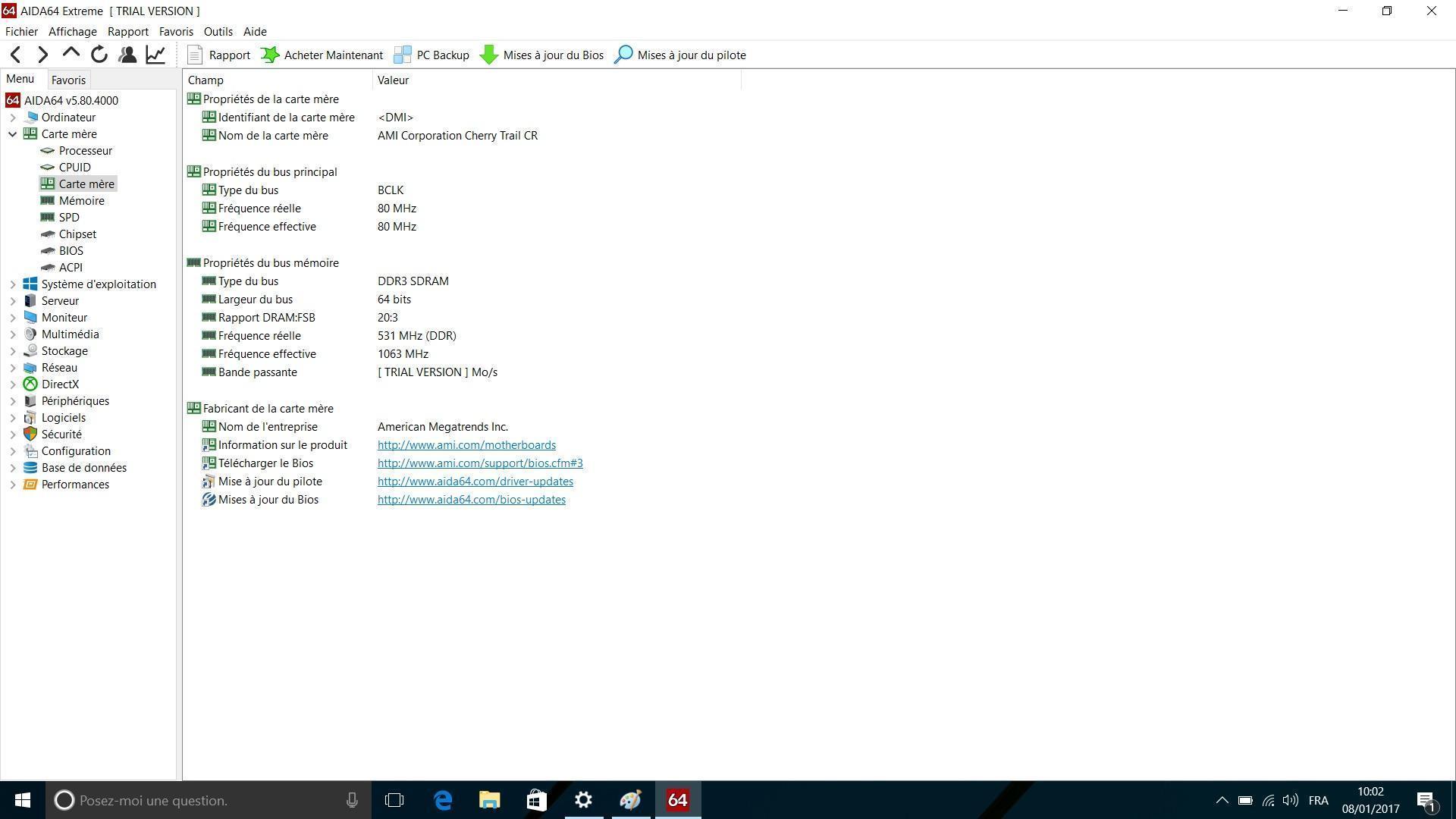Expand the Performances tree node
1456x819 pixels.
(x=13, y=485)
